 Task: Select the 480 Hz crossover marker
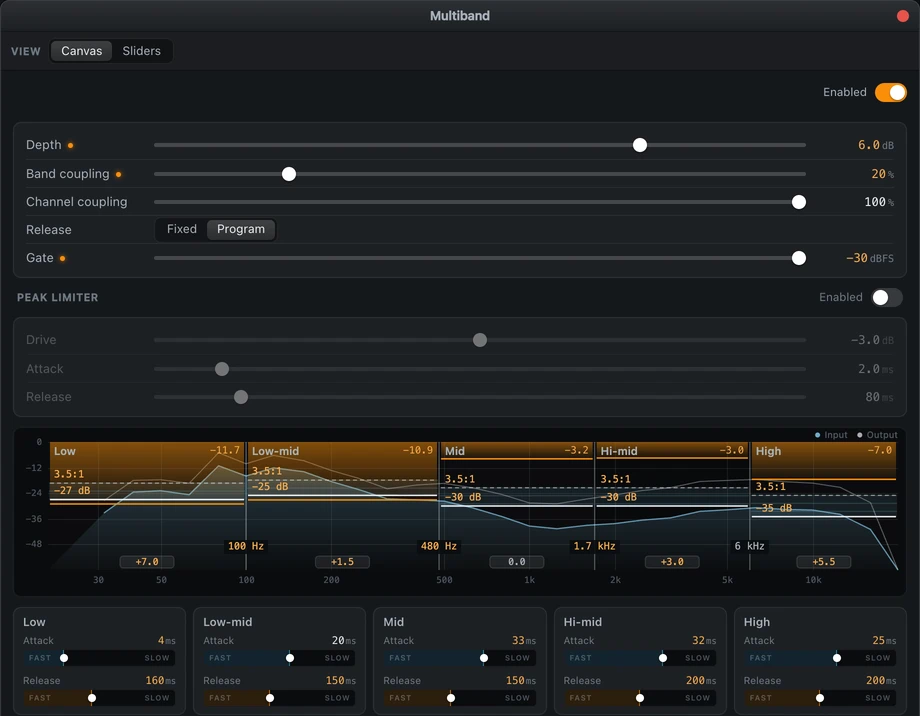coord(438,546)
